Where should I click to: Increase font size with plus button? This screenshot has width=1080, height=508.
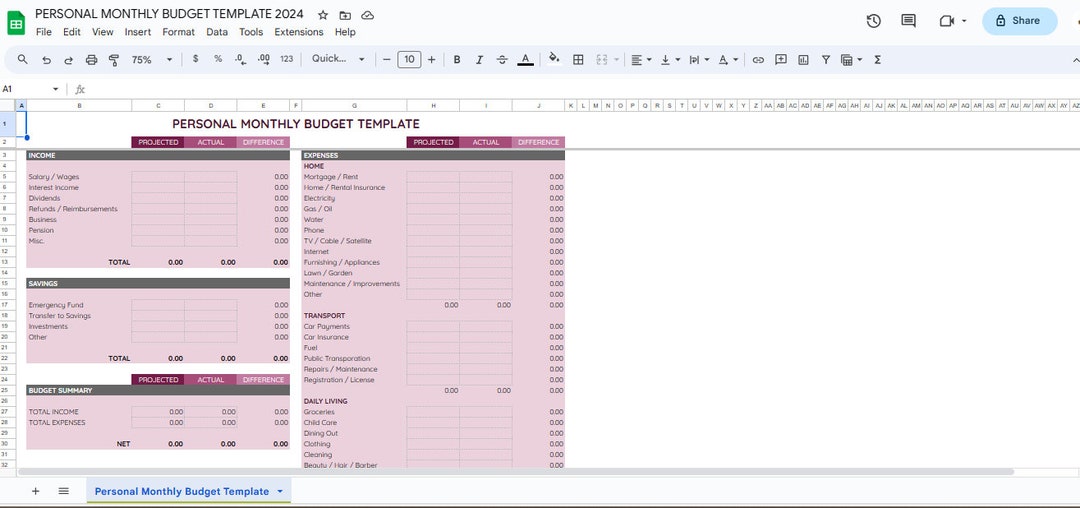point(431,60)
